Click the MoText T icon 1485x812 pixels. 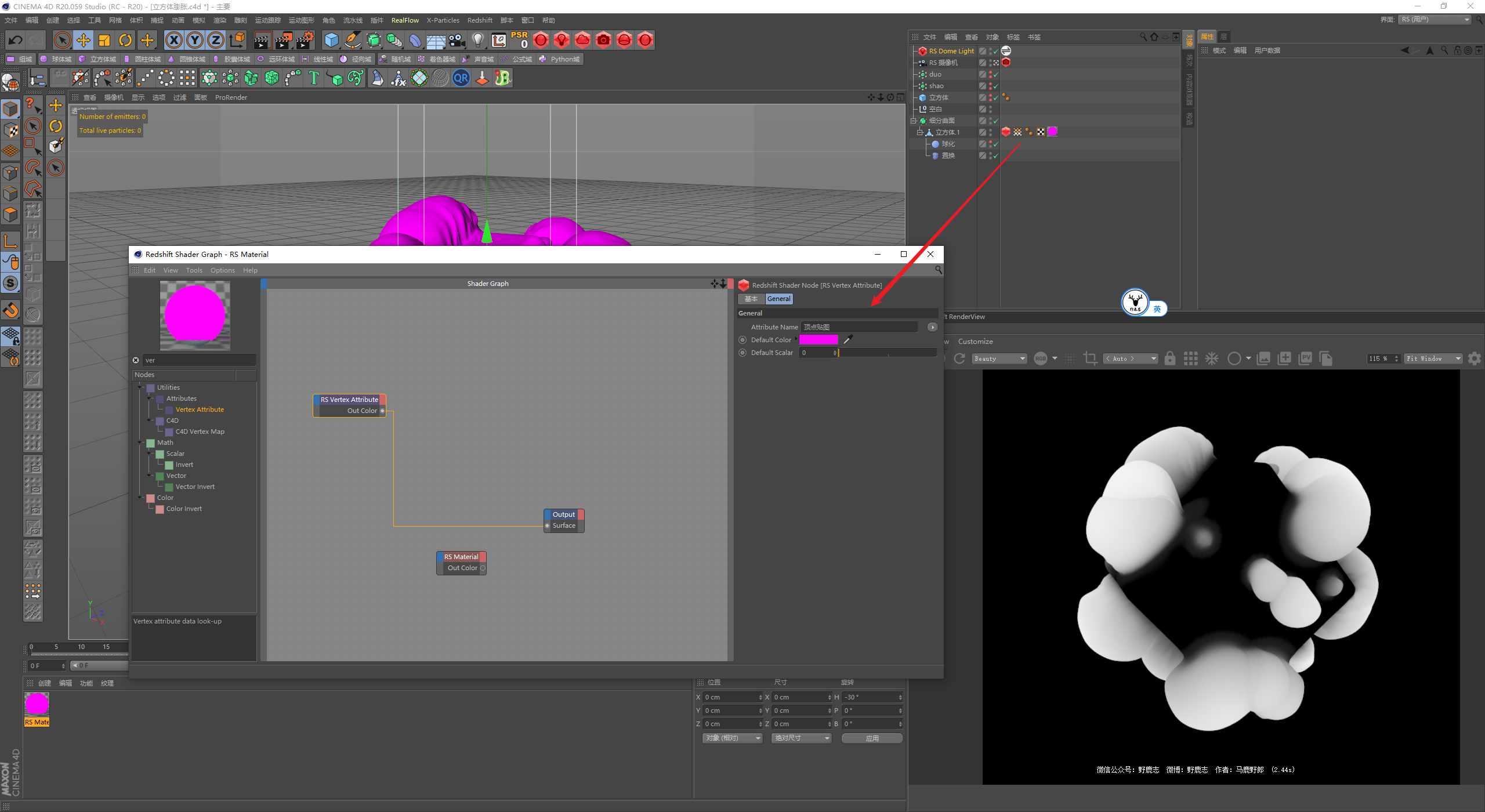coord(314,78)
